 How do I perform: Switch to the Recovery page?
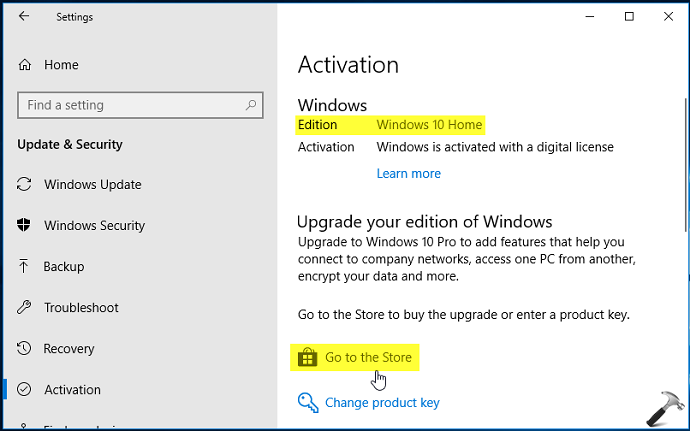pyautogui.click(x=69, y=348)
